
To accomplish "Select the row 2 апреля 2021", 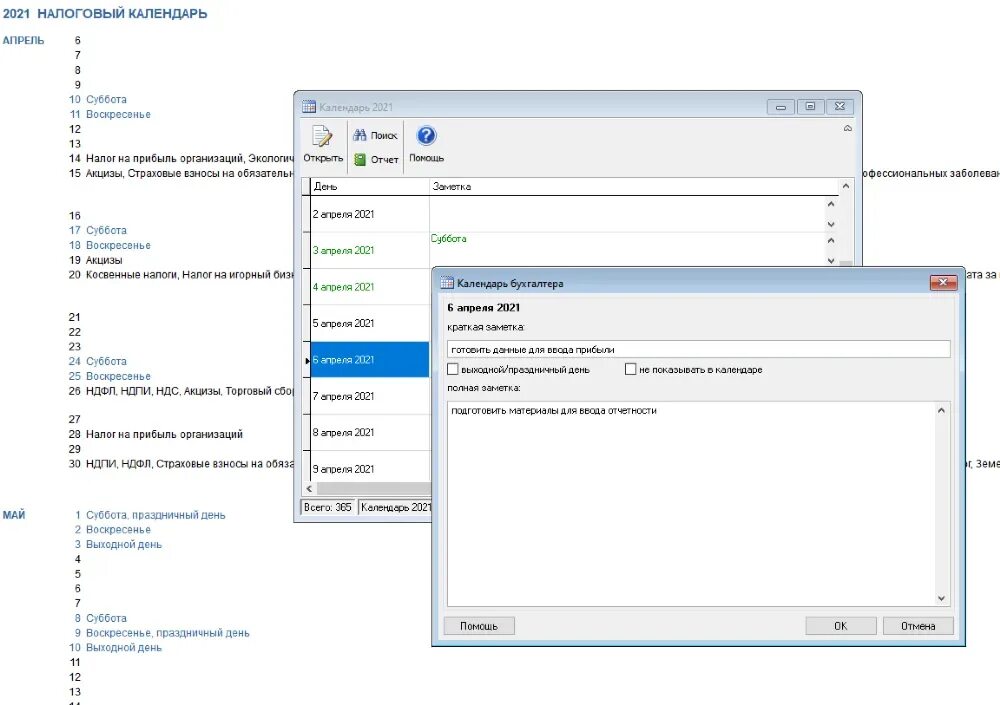I will [x=370, y=214].
